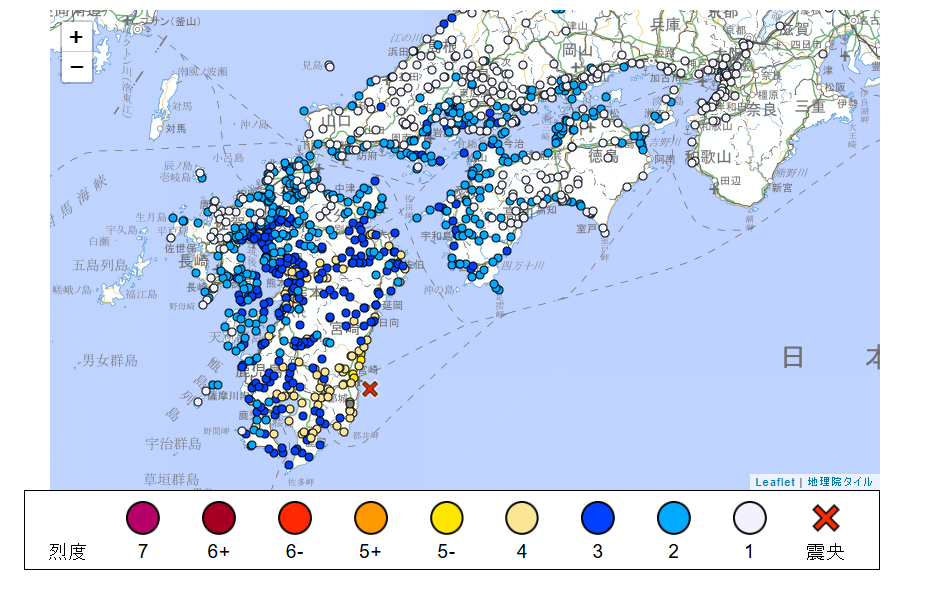Click the 室戸 map label

(x=586, y=228)
